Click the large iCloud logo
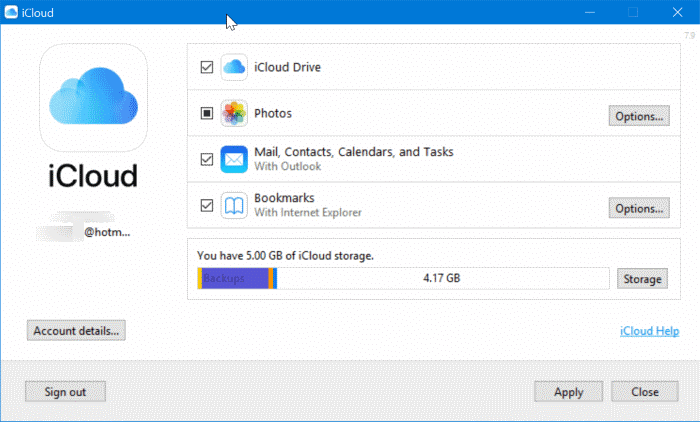 tap(93, 97)
